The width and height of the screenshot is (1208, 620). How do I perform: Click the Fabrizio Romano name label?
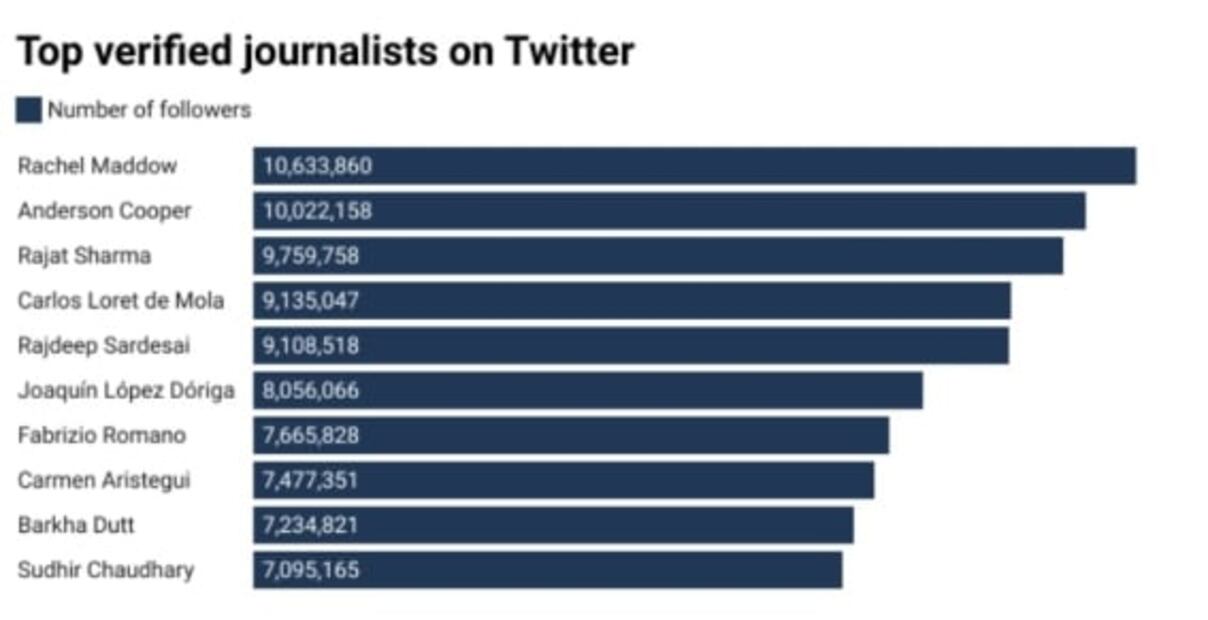pyautogui.click(x=101, y=435)
